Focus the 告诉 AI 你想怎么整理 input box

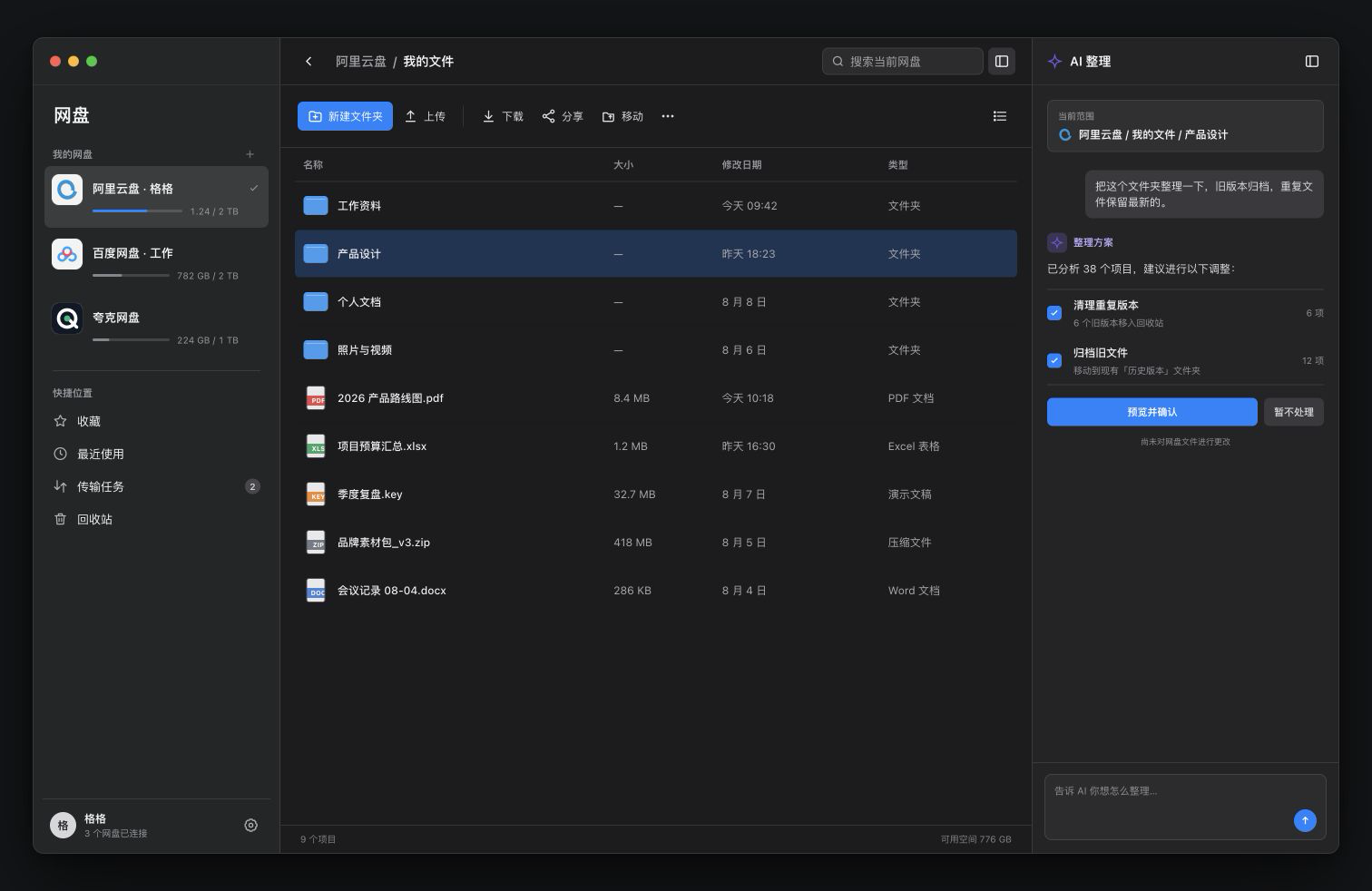[x=1185, y=807]
